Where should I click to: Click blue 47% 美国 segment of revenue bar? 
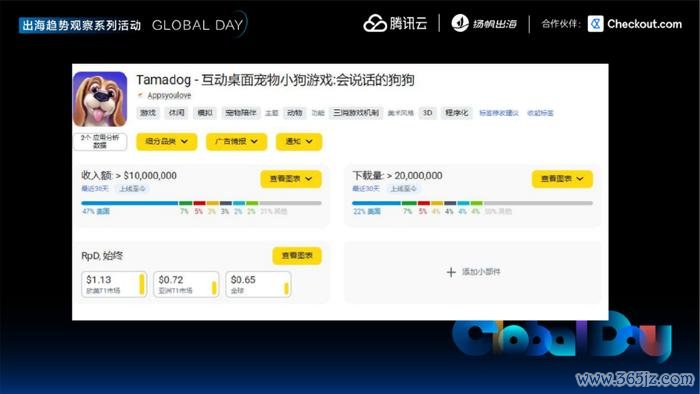pos(130,203)
